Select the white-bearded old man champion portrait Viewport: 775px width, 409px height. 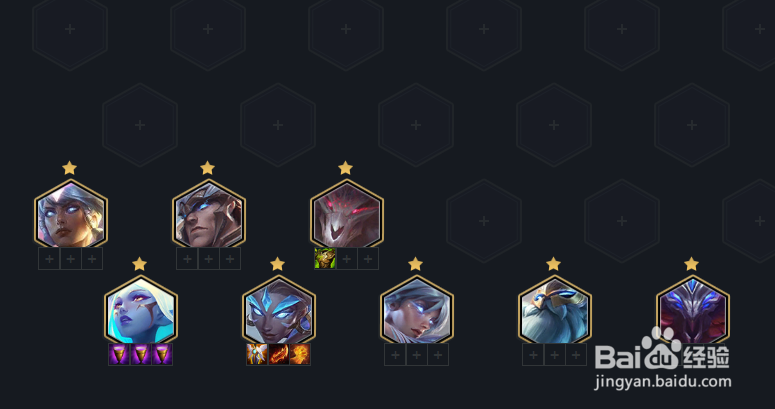point(555,310)
